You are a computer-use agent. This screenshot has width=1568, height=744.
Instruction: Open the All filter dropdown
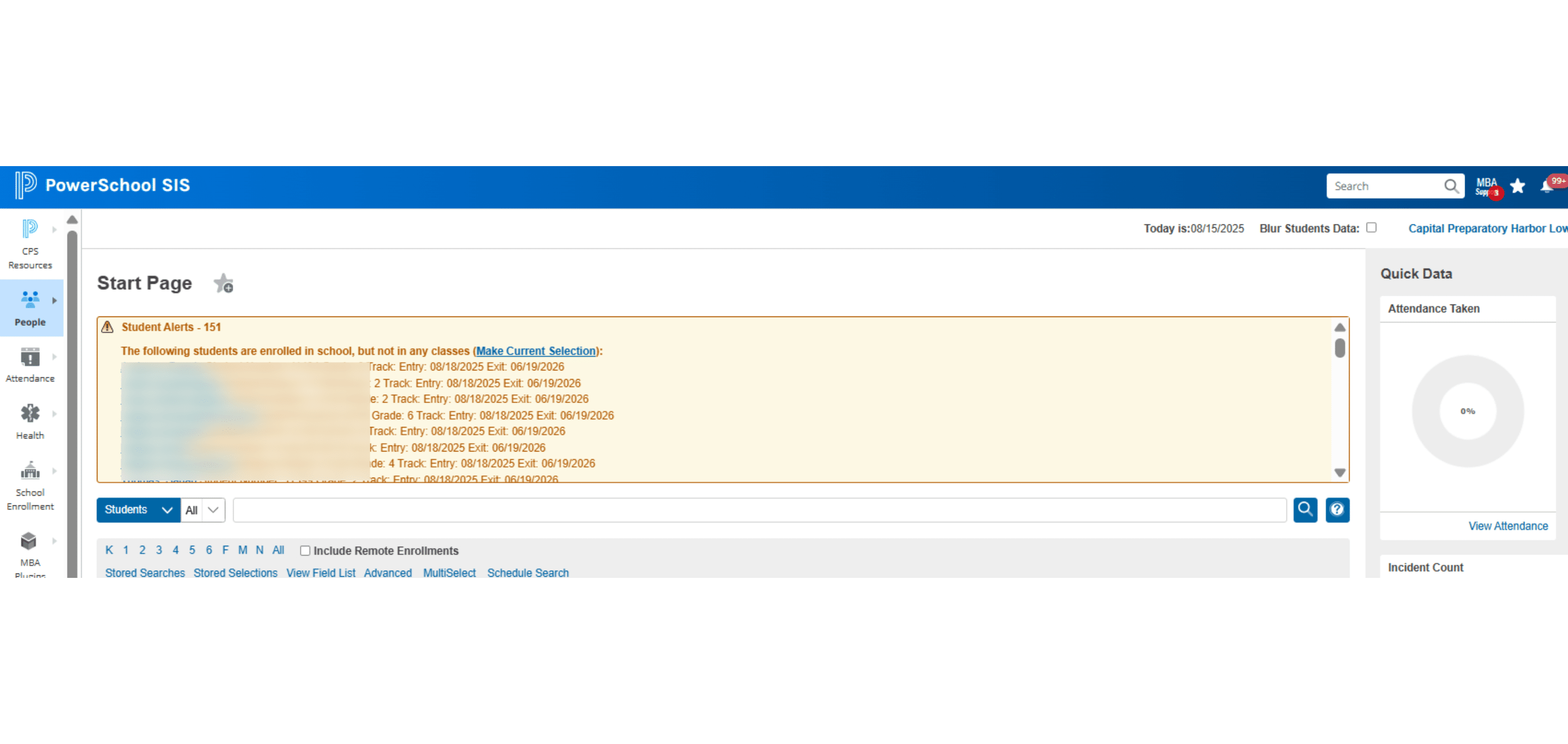click(x=203, y=510)
